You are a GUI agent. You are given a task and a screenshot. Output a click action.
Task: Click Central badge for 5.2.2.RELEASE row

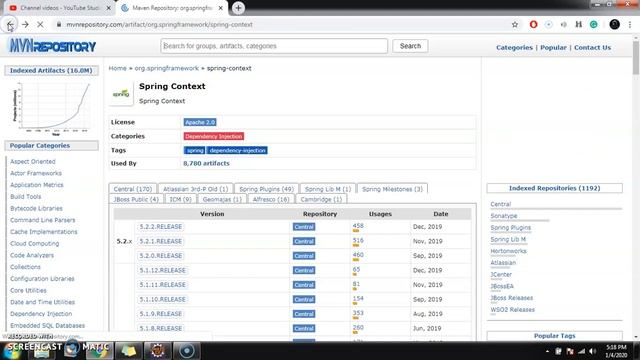pyautogui.click(x=304, y=227)
